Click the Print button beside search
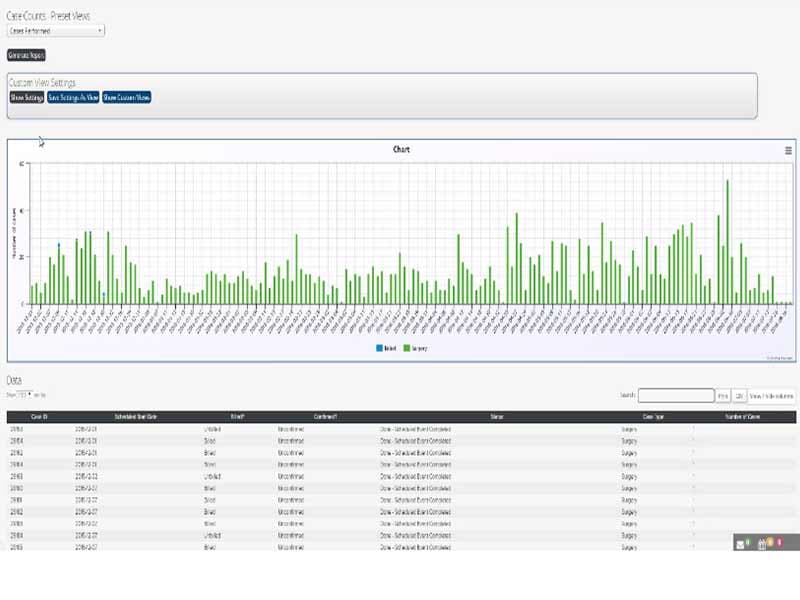 pos(723,396)
